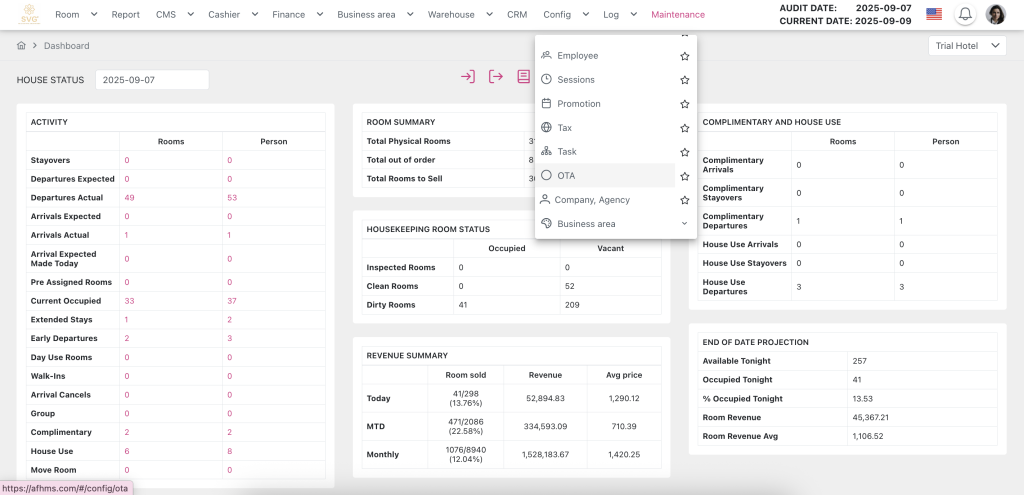Expand the Business area submenu chevron

684,224
